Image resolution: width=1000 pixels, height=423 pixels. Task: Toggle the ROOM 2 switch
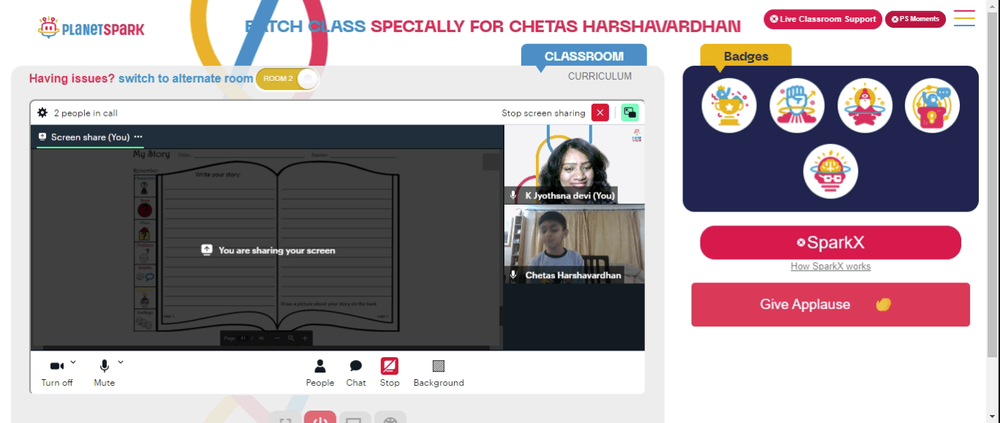(287, 78)
